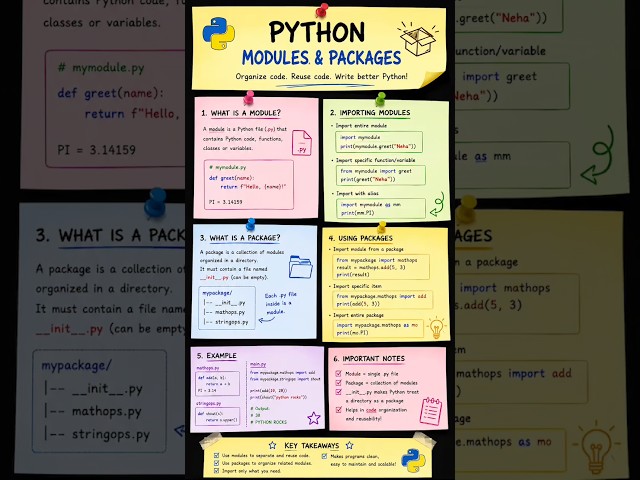Toggle the 'Import only what you need' checkbox

coord(217,471)
